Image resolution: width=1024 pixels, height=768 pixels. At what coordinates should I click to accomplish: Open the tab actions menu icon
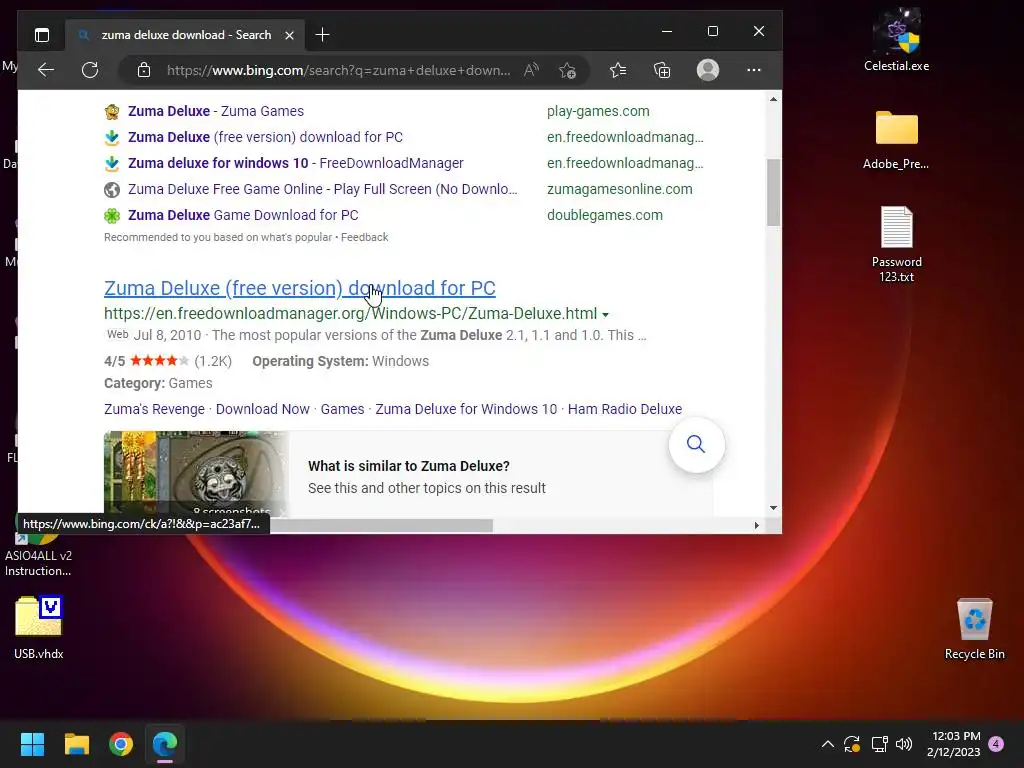pyautogui.click(x=42, y=35)
